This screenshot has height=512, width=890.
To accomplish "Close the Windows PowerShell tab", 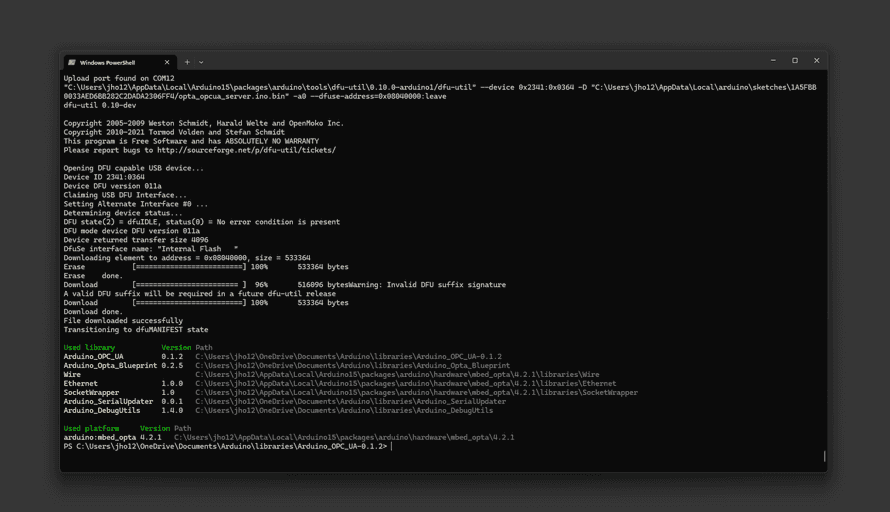I will coord(167,62).
